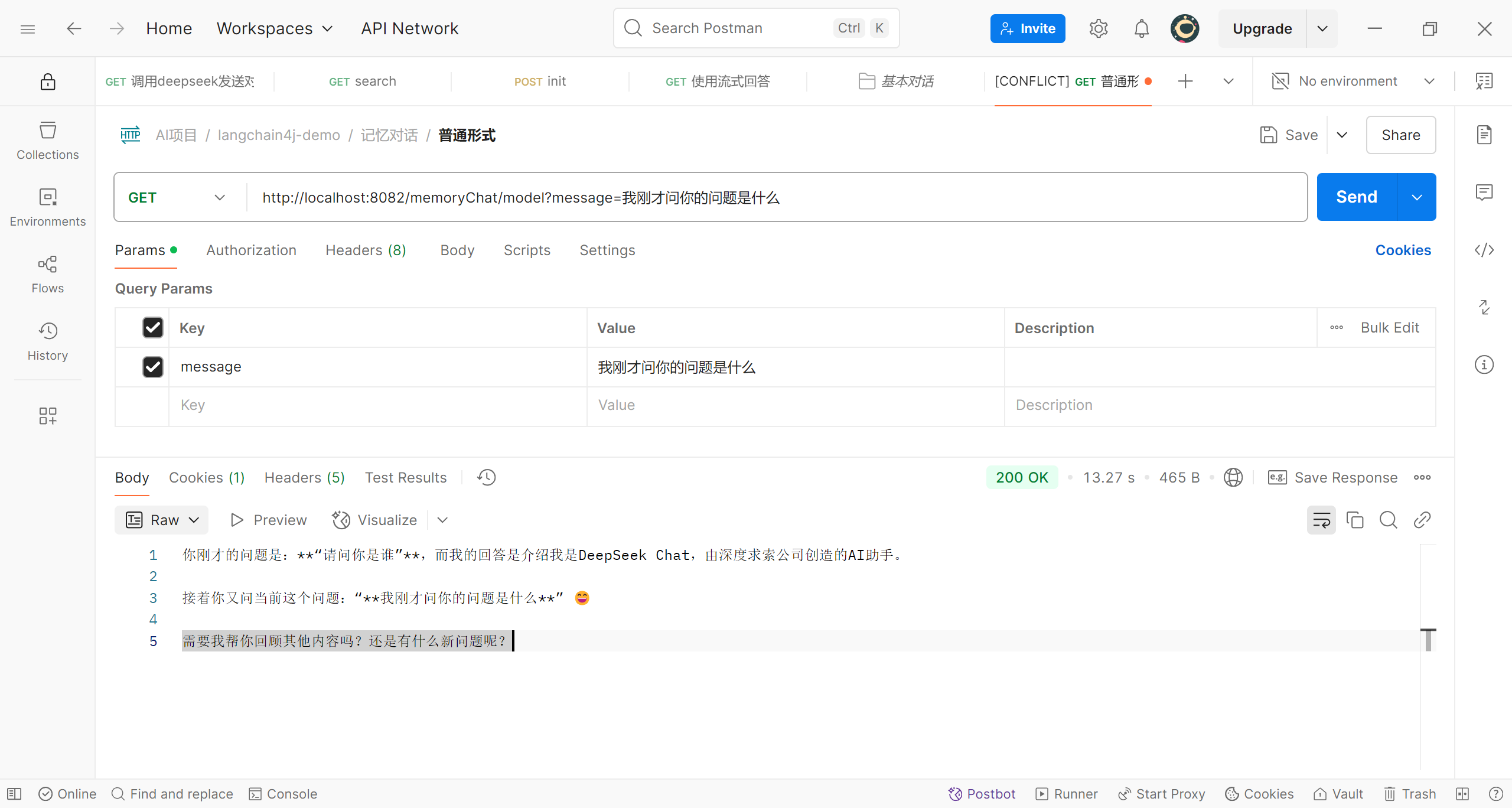Open the Collections sidebar panel
This screenshot has height=808, width=1512.
coord(47,141)
